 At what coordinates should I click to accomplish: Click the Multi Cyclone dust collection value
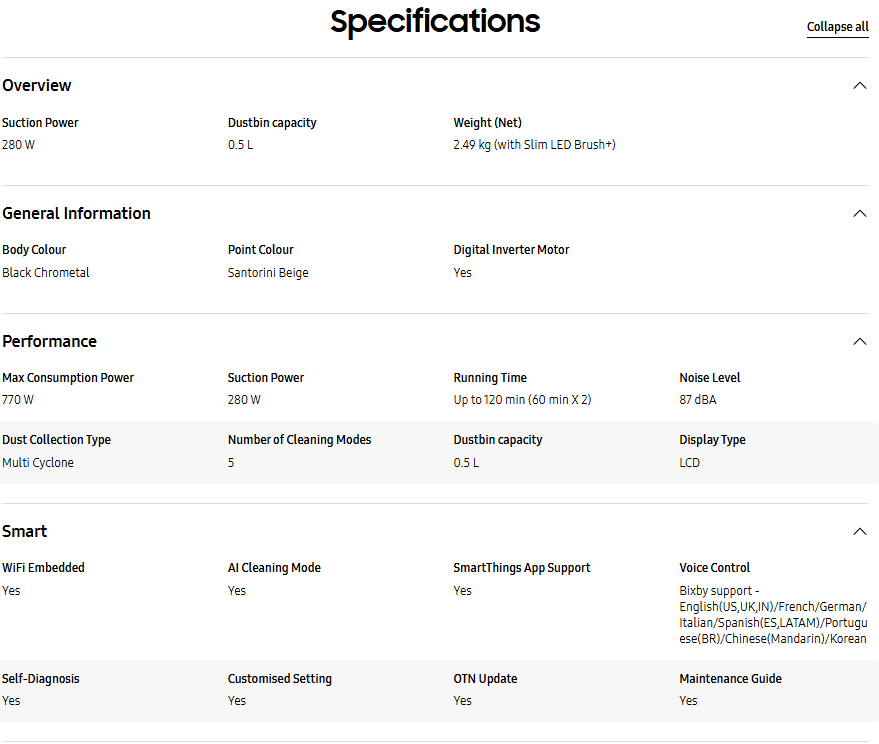pos(38,463)
